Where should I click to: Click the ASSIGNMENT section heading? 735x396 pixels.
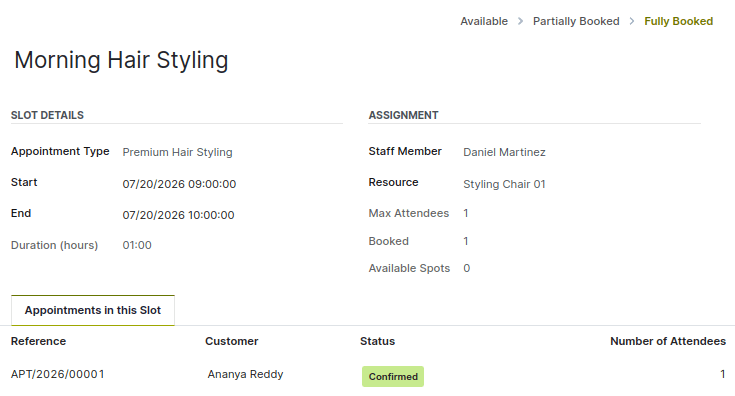click(404, 115)
